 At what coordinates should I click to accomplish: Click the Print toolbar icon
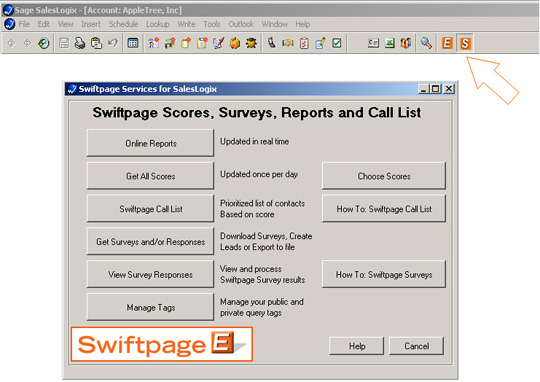pyautogui.click(x=80, y=43)
